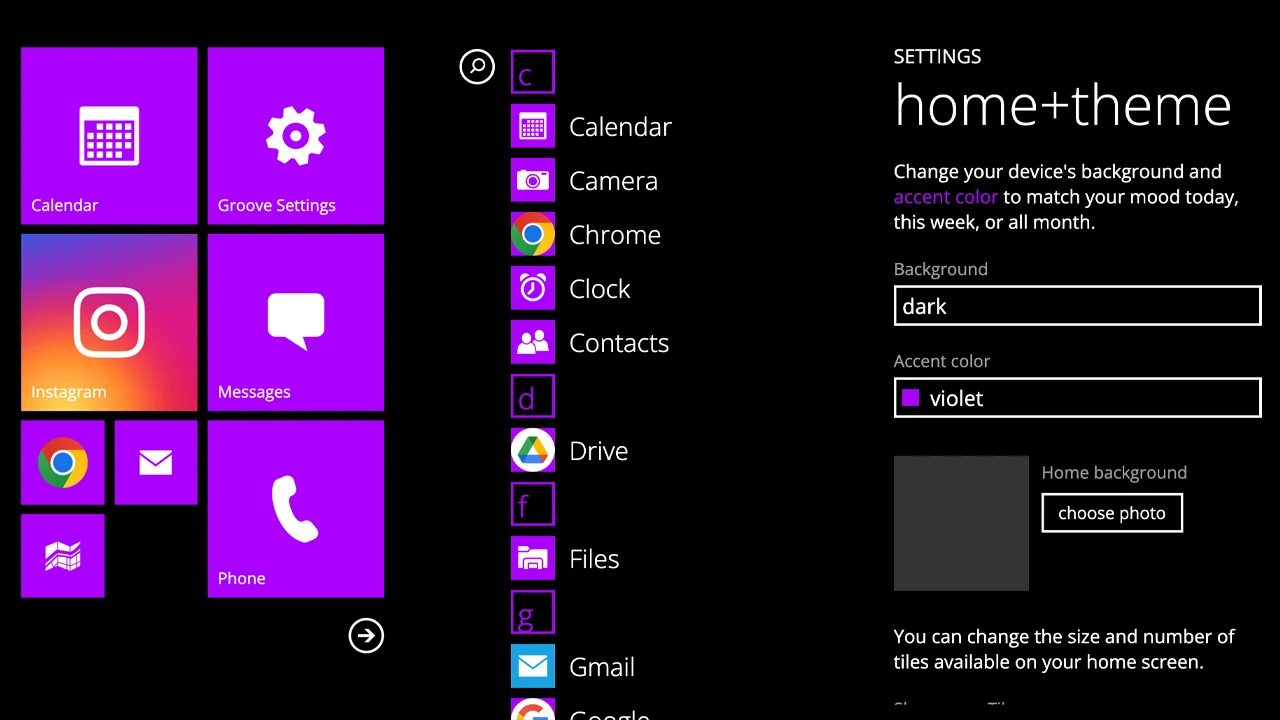Open the Contacts icon in the app list
This screenshot has height=720, width=1280.
coord(533,342)
